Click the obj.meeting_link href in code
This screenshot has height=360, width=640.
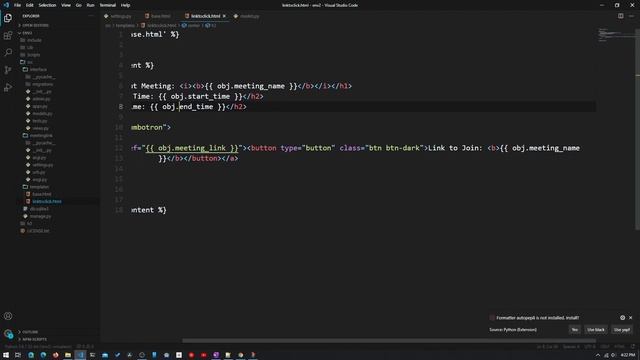tap(191, 148)
